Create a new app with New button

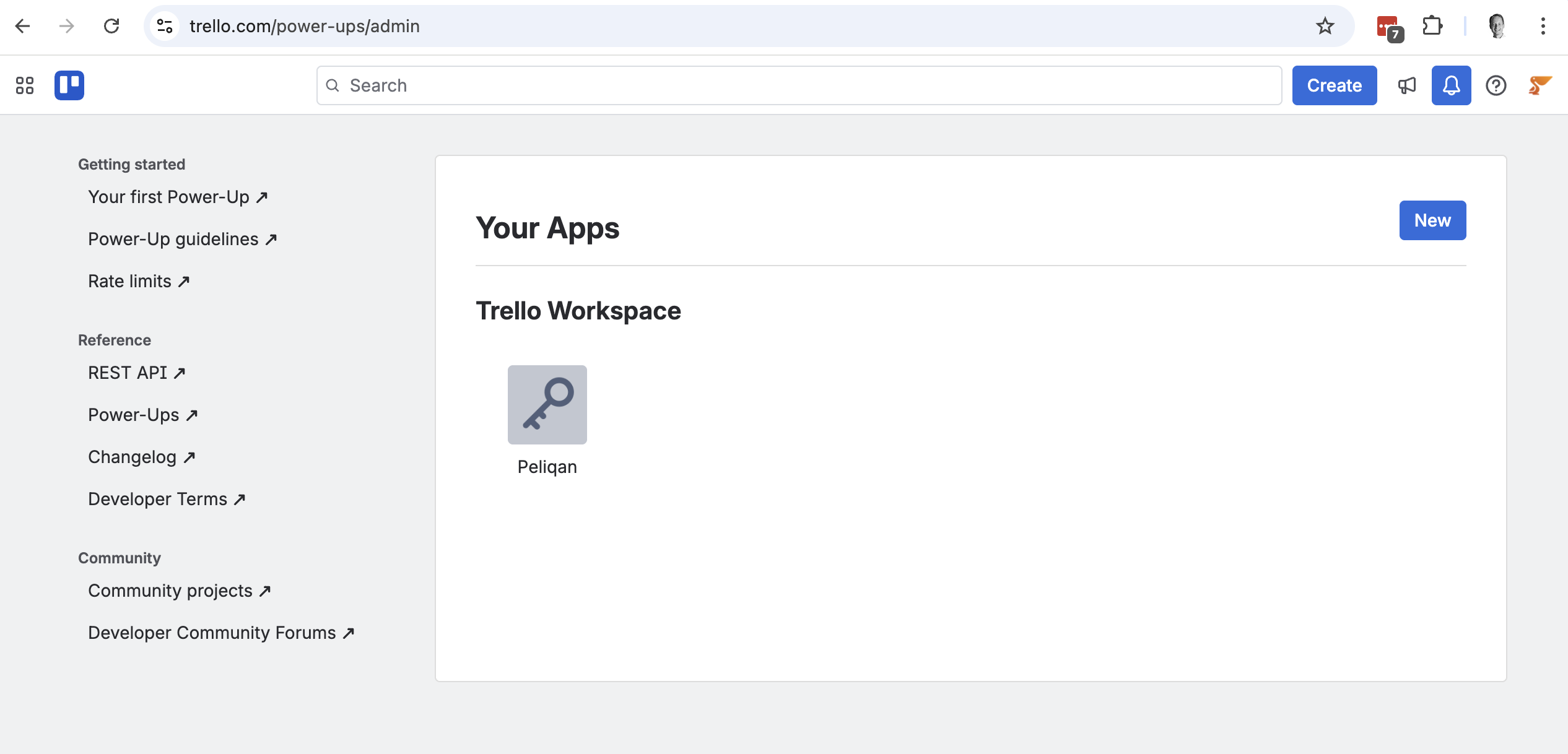1432,220
